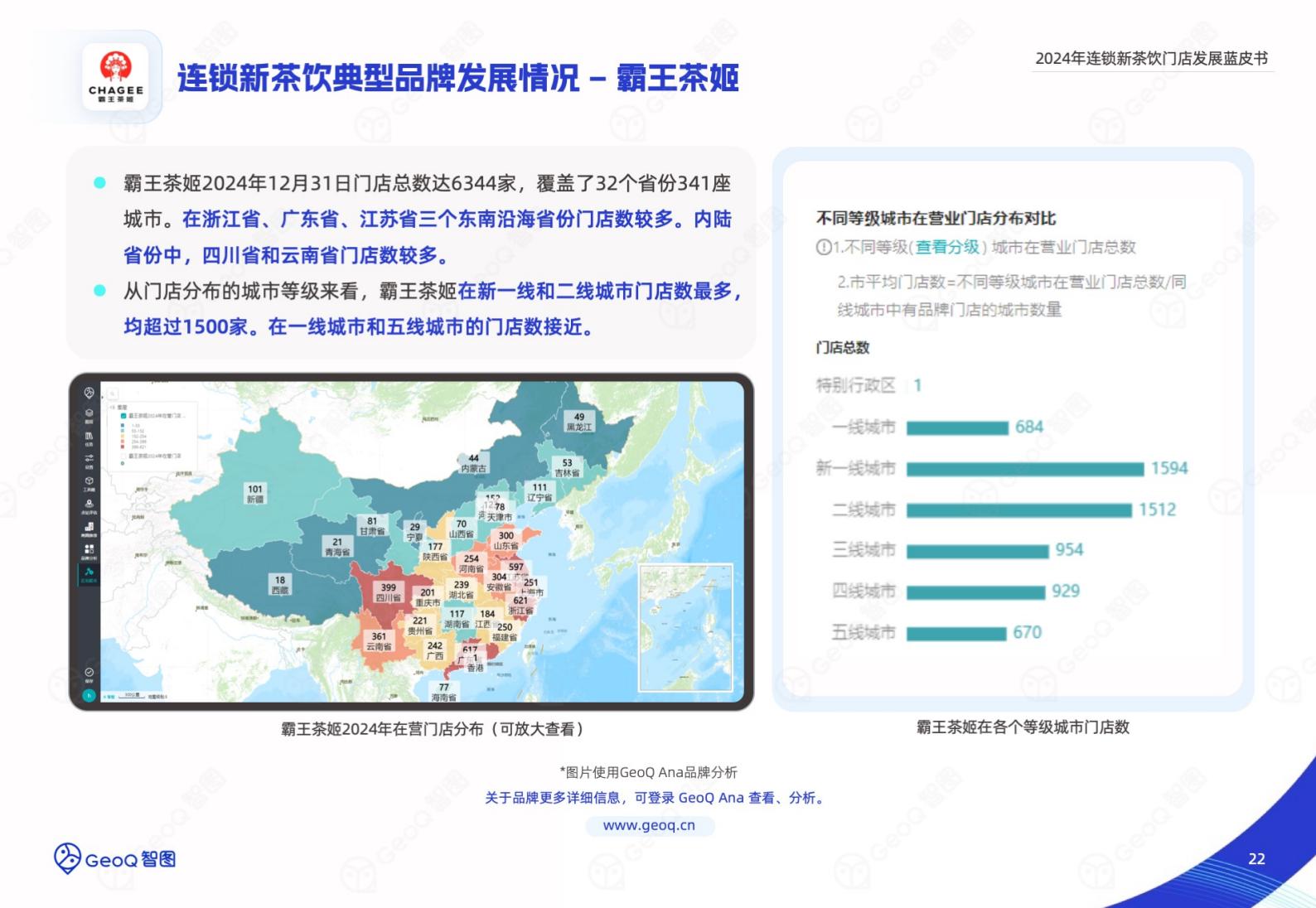
Task: Open the building chart icon in sidebar
Action: tap(90, 529)
